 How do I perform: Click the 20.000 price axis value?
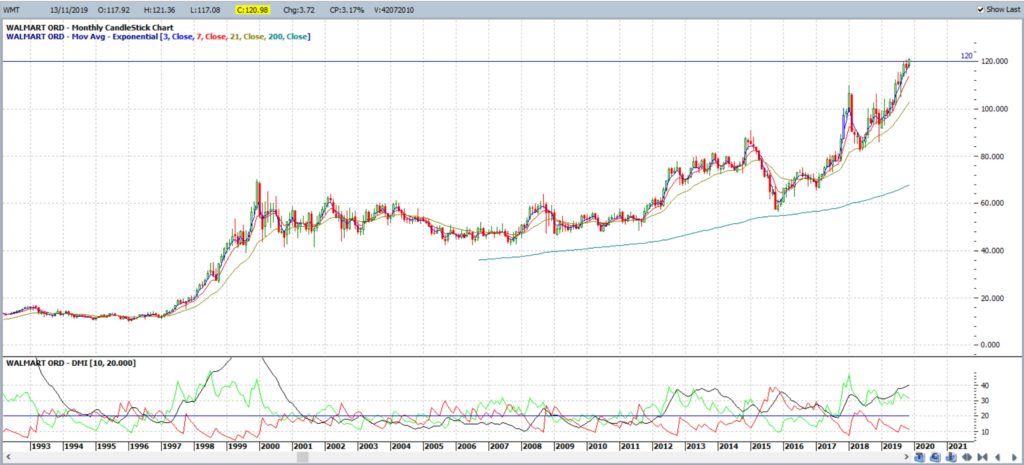995,298
